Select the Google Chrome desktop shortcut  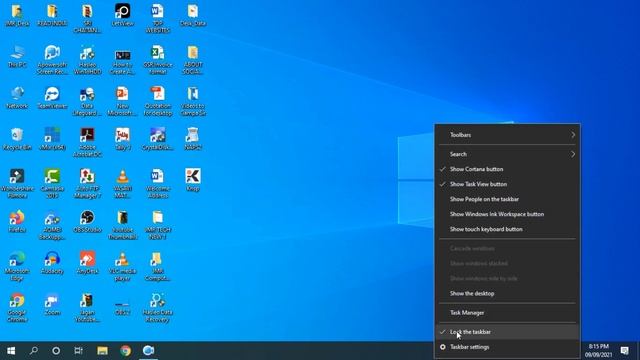pyautogui.click(x=17, y=307)
